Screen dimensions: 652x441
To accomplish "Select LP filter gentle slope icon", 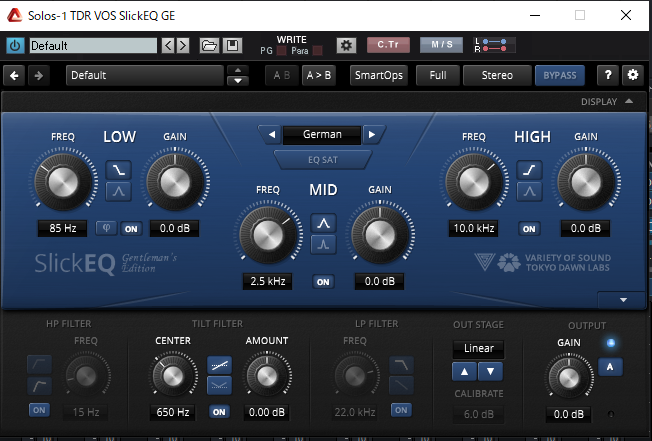I will pyautogui.click(x=401, y=386).
